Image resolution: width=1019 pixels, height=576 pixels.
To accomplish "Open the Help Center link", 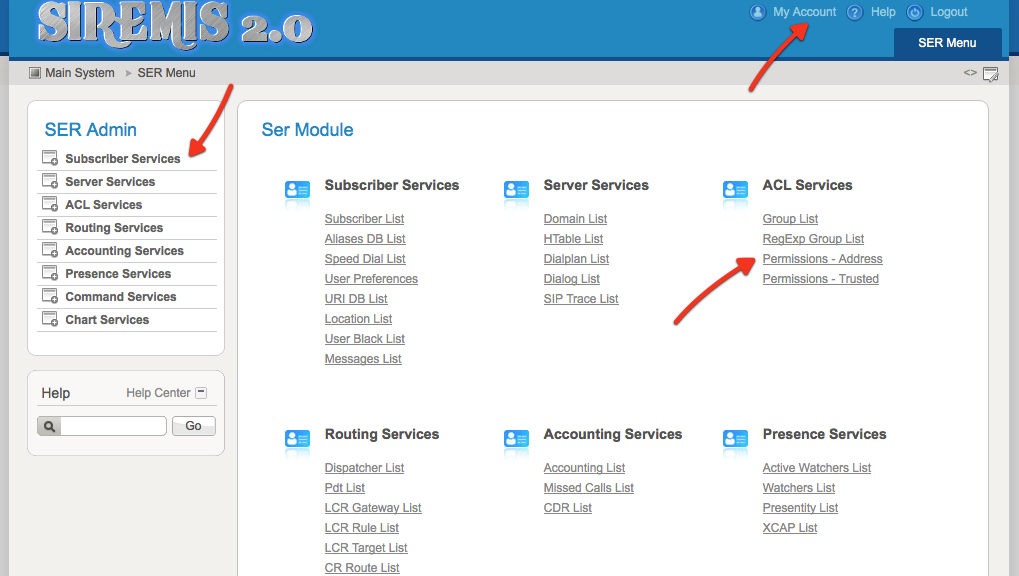I will pyautogui.click(x=158, y=393).
